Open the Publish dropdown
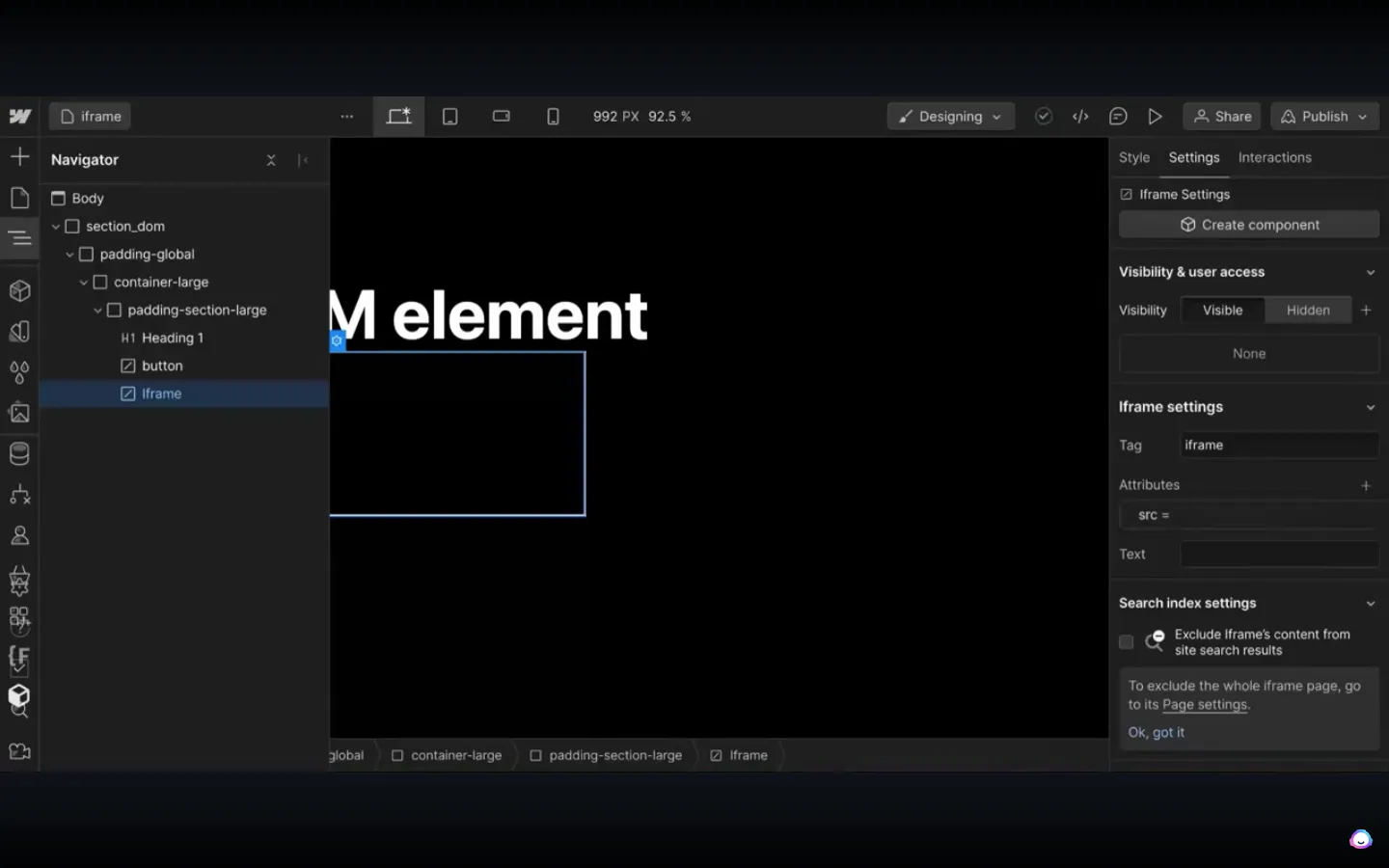The width and height of the screenshot is (1389, 868). tap(1324, 117)
